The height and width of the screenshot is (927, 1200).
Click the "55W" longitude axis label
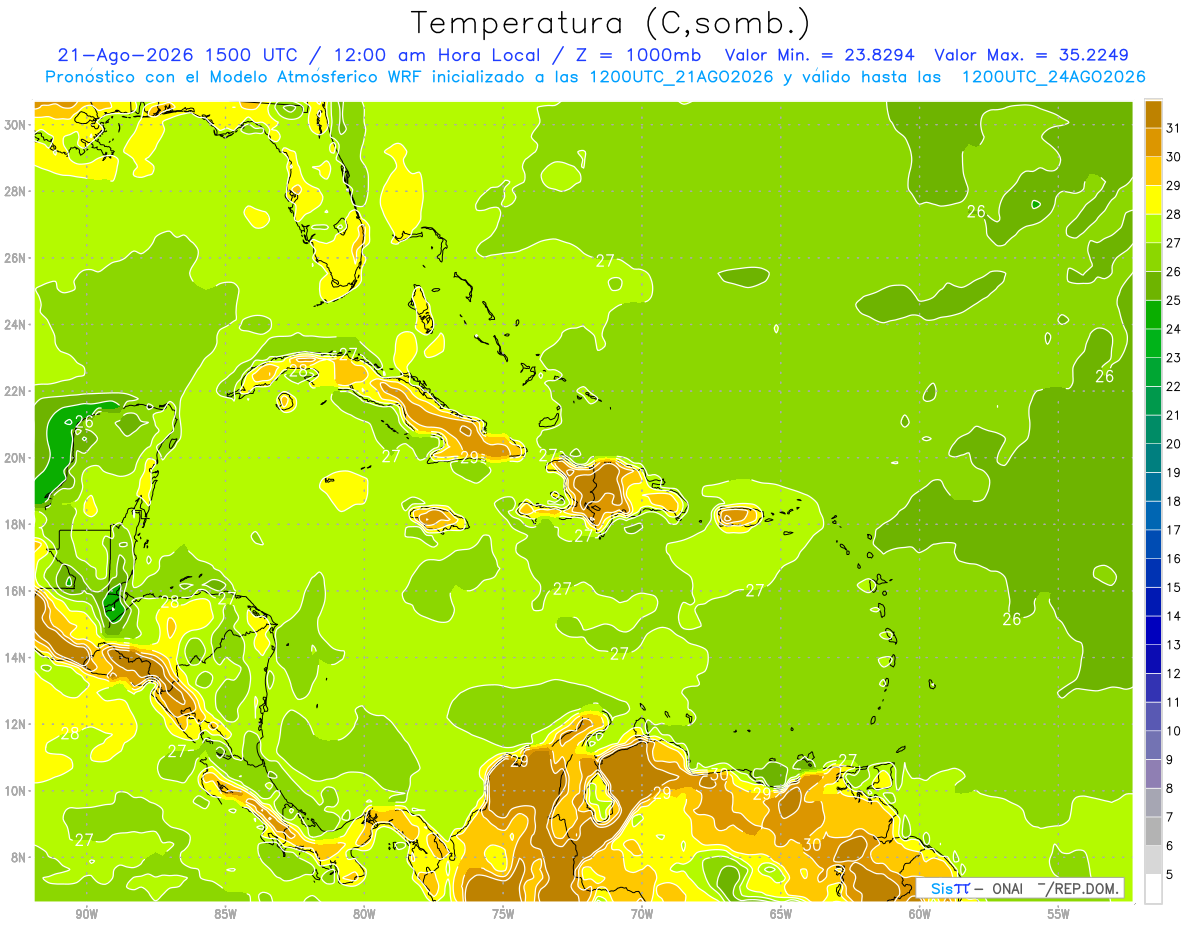pos(1059,914)
